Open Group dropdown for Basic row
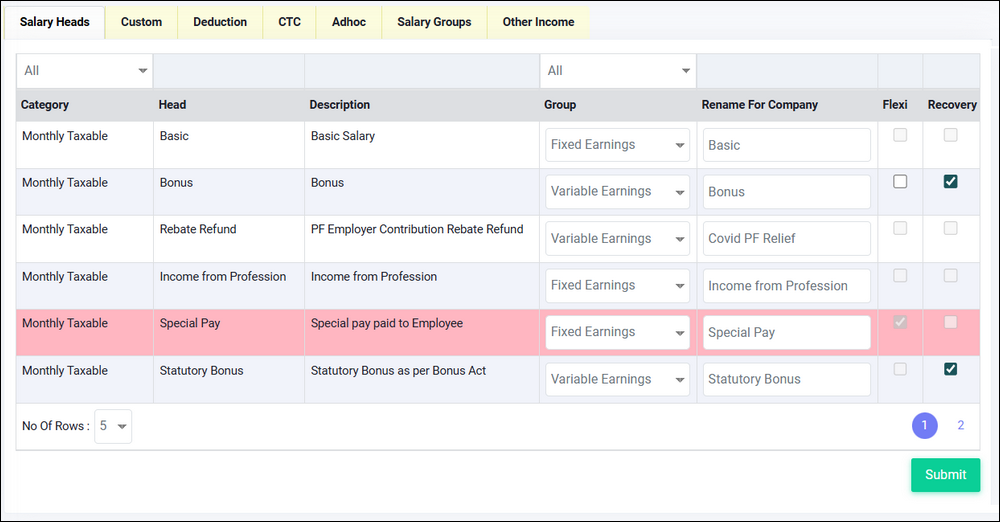Image resolution: width=1000 pixels, height=522 pixels. [617, 145]
